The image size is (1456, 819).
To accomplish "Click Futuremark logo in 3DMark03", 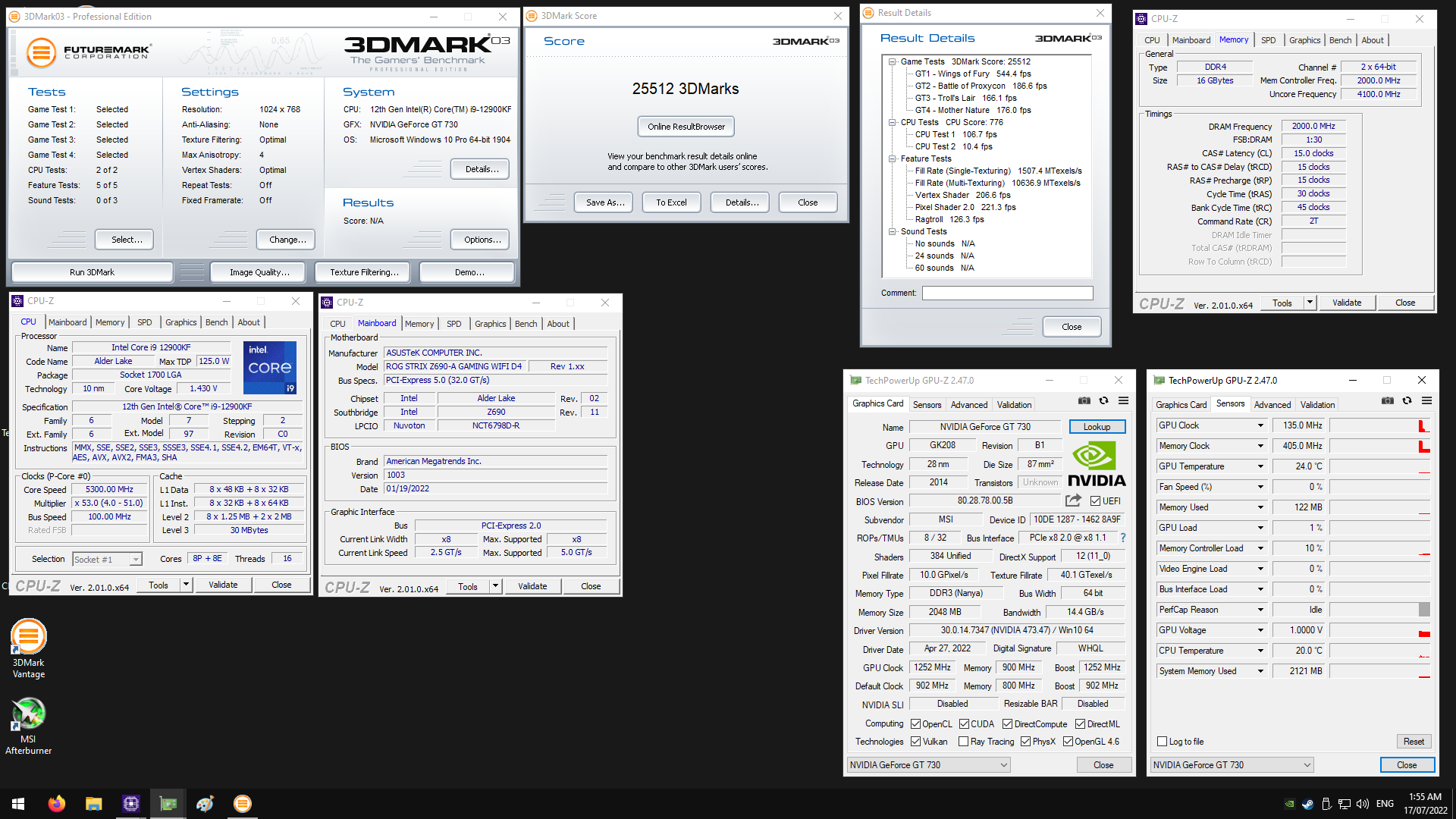I will tap(89, 52).
